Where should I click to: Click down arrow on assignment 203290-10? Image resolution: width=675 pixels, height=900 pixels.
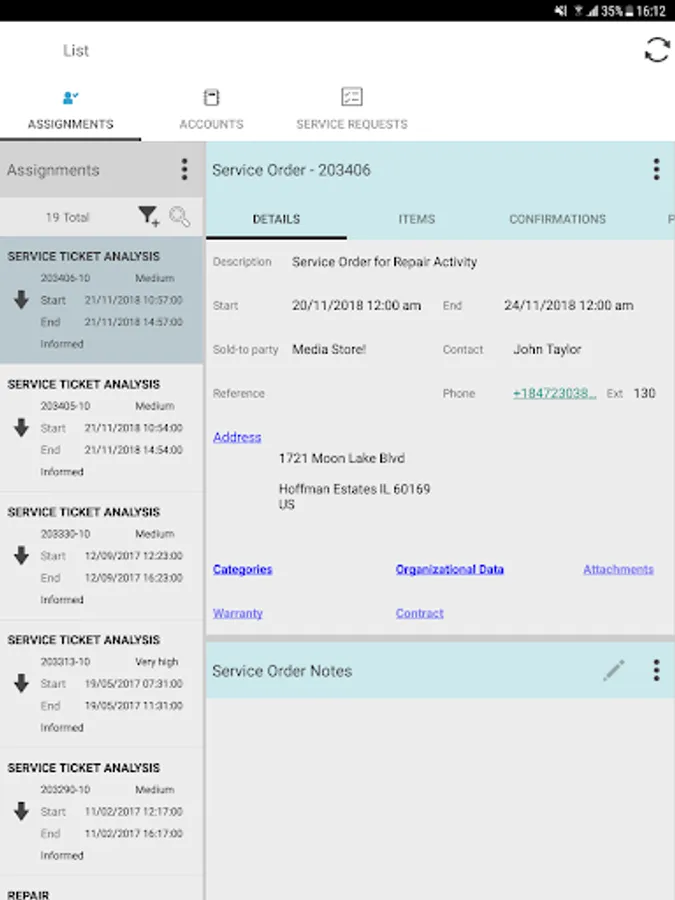[x=21, y=812]
